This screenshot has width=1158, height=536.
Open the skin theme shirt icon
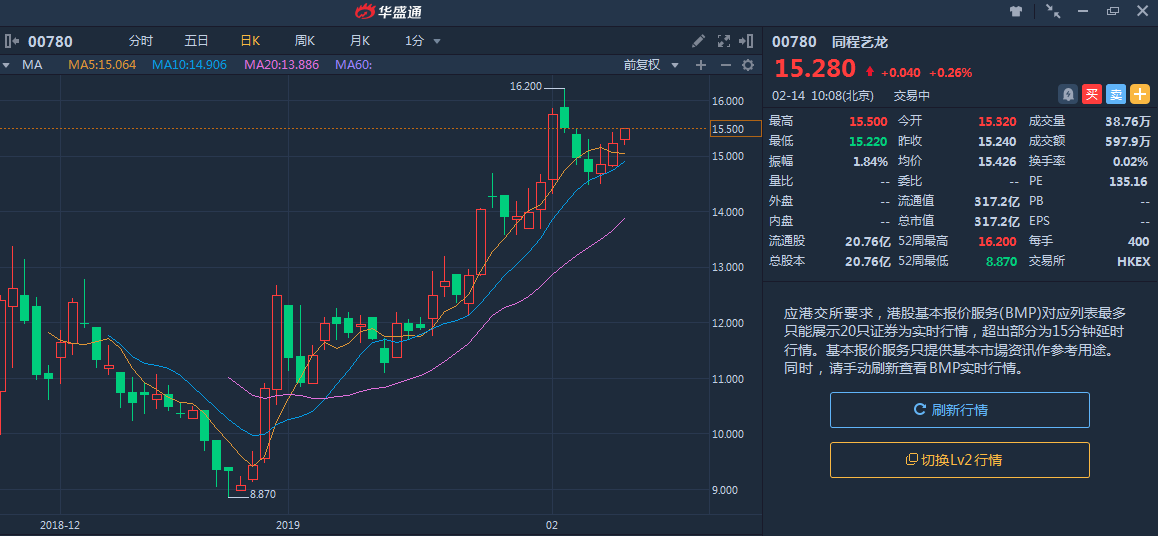coord(1017,12)
